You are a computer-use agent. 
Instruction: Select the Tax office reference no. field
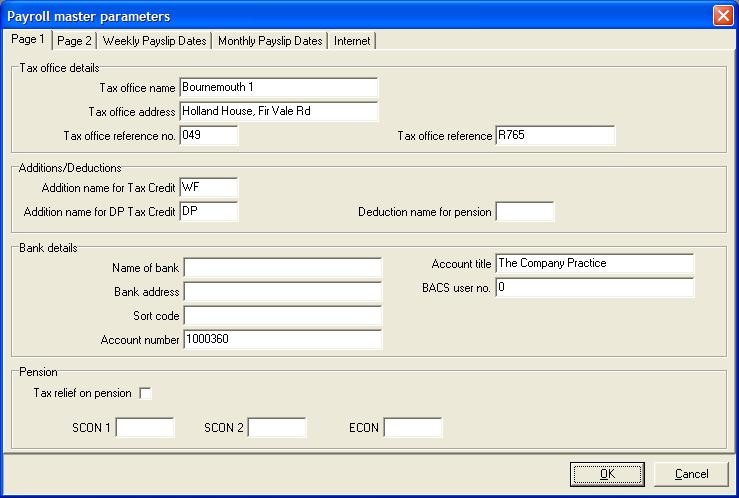click(x=209, y=136)
